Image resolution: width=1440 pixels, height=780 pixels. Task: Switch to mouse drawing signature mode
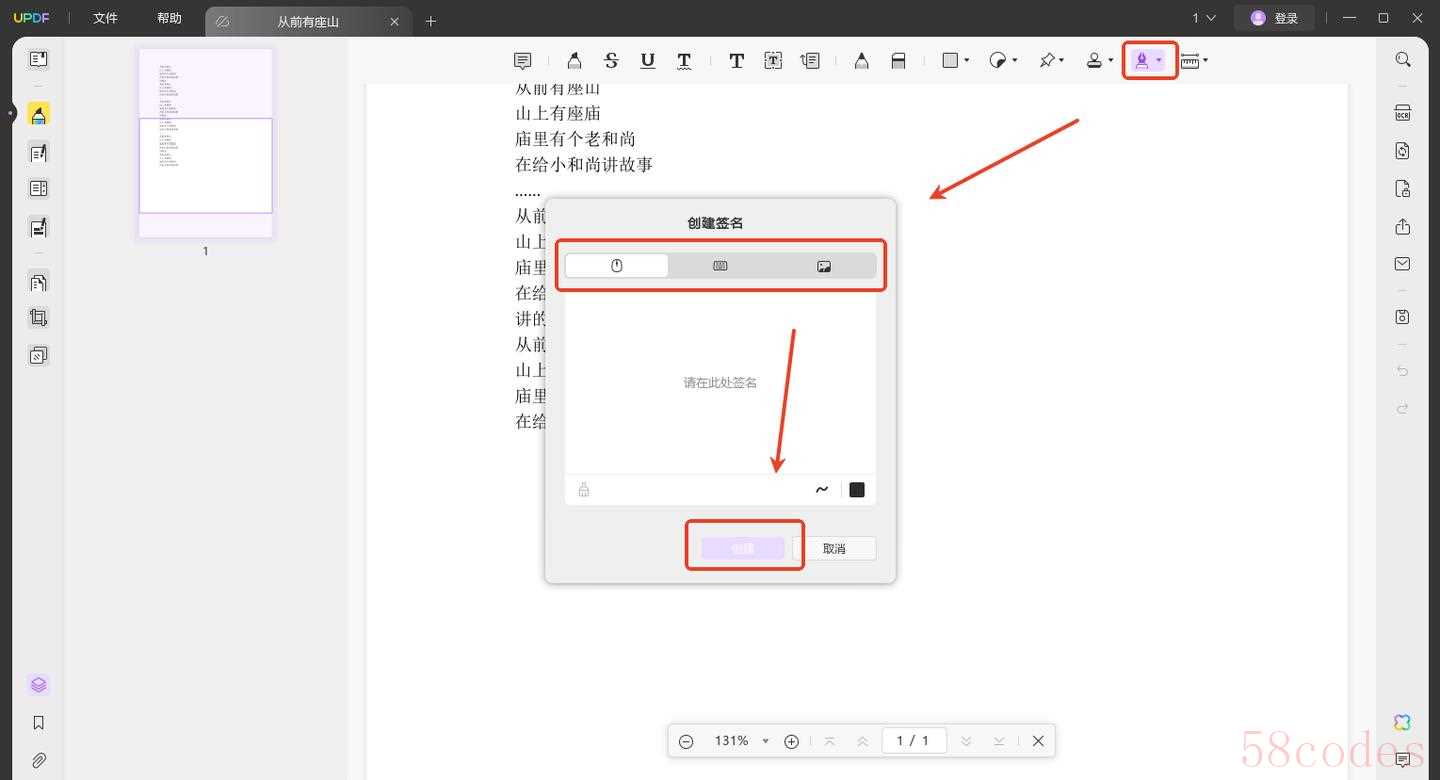pos(617,266)
